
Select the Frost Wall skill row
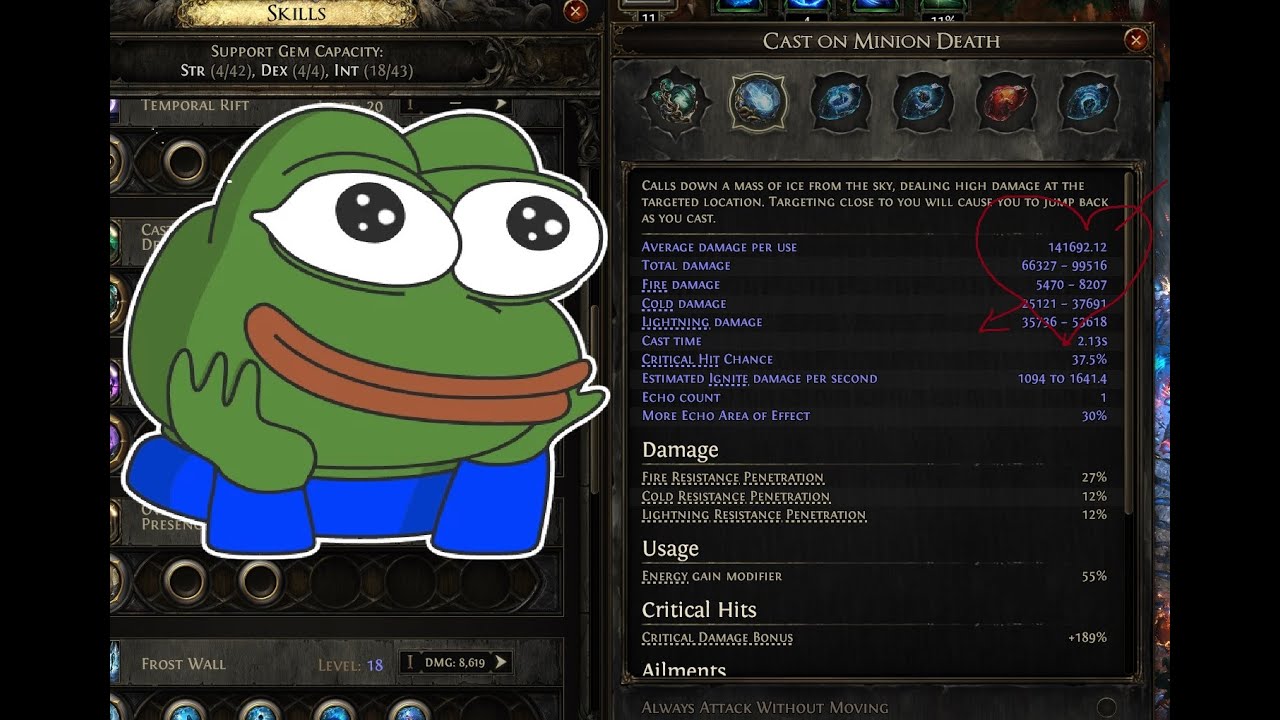tap(337, 662)
